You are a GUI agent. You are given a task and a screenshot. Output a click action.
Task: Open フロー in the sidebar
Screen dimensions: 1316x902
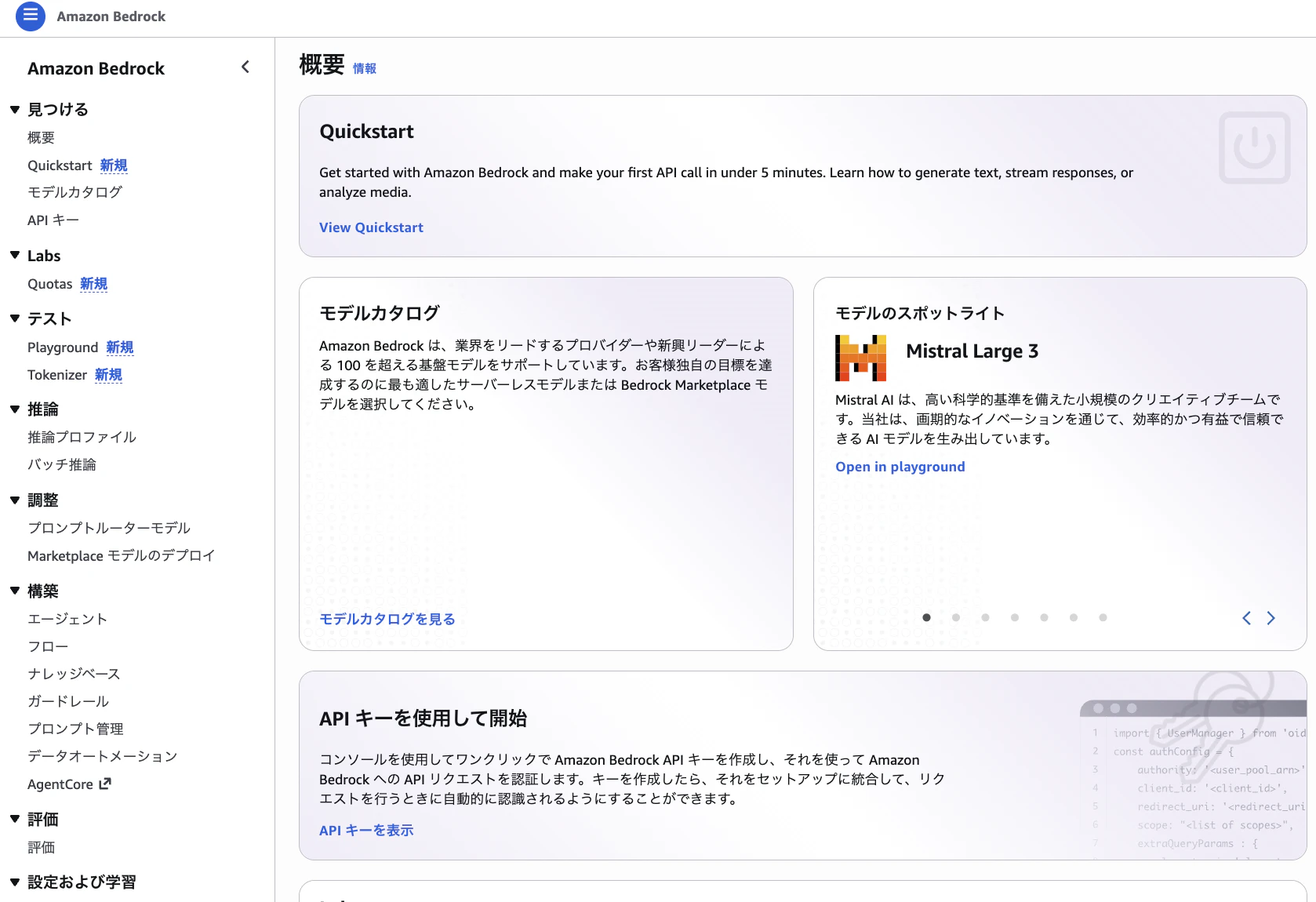(x=48, y=646)
